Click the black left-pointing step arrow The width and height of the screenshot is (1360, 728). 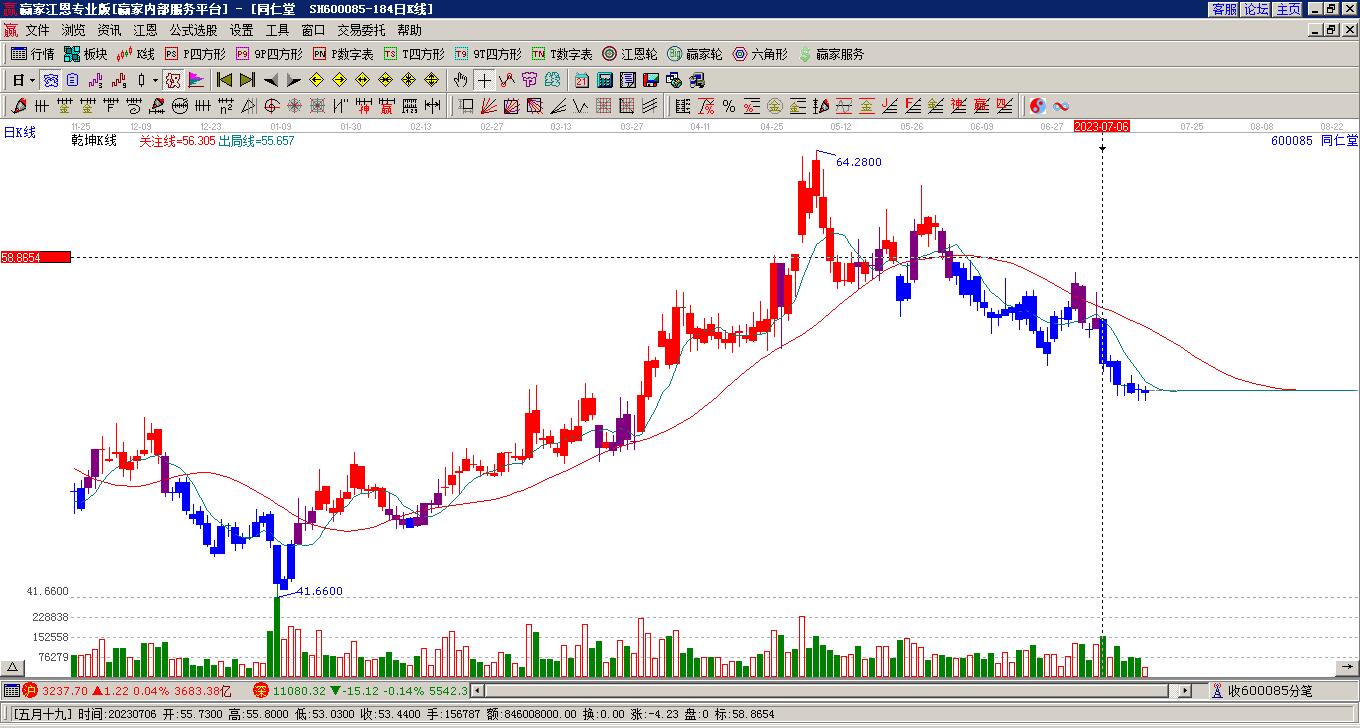[x=271, y=80]
